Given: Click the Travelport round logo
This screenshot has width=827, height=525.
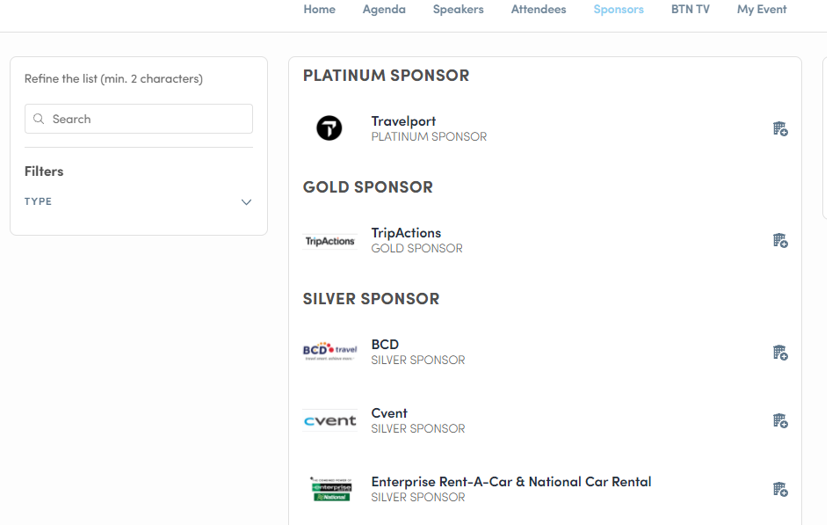Looking at the screenshot, I should (x=329, y=128).
